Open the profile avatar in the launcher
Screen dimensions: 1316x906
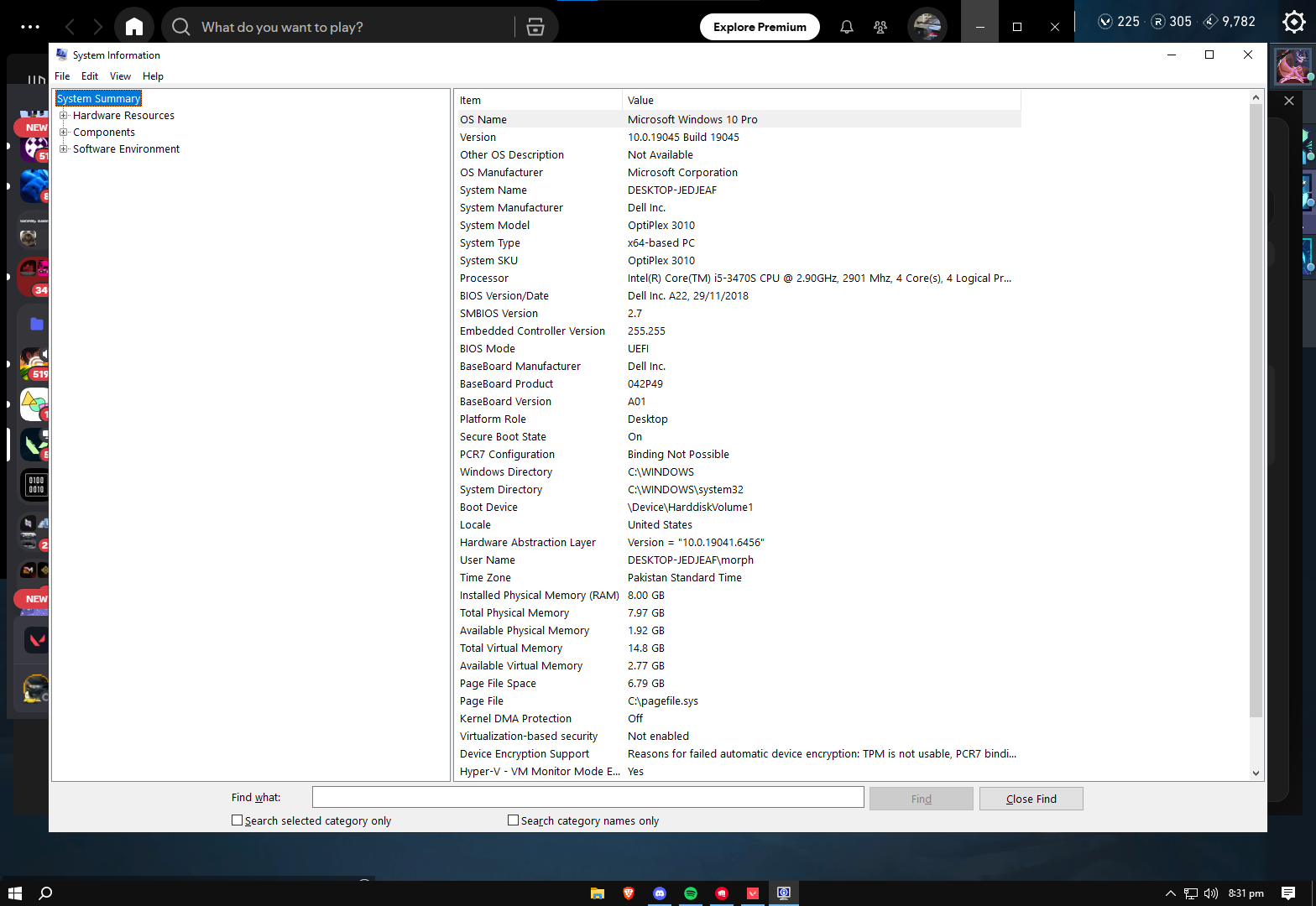tap(927, 27)
